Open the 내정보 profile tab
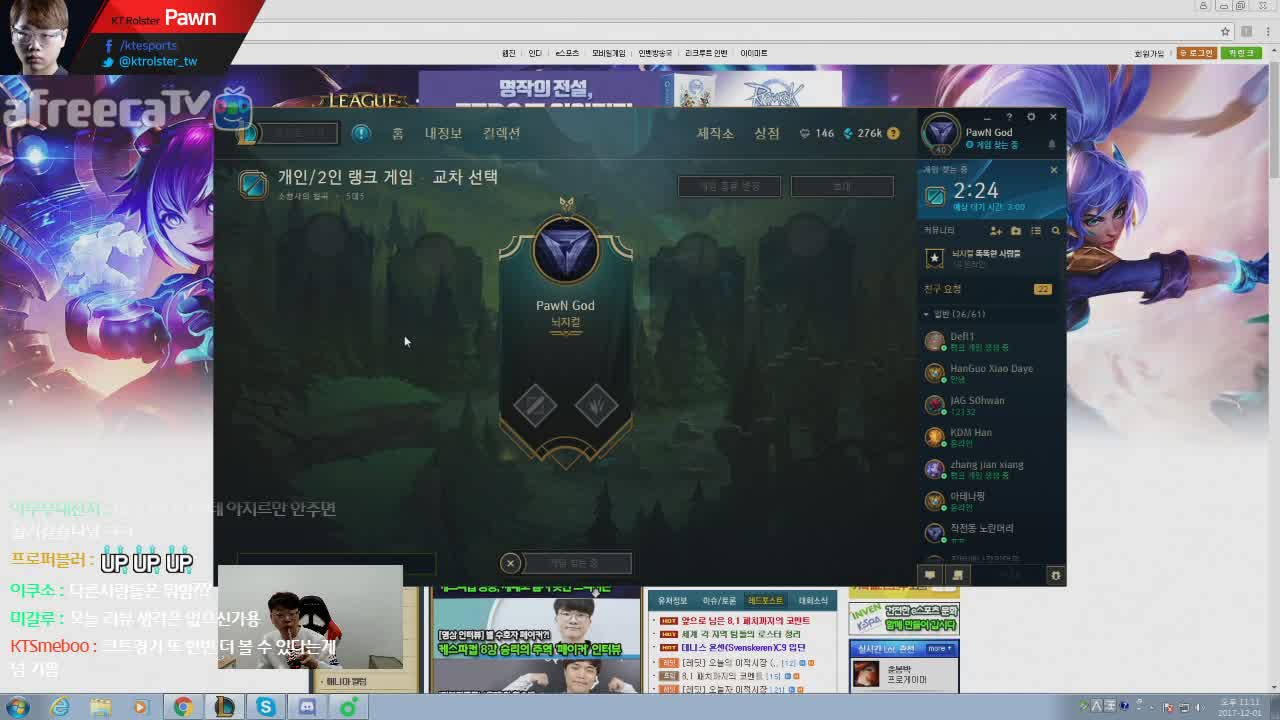 [444, 133]
